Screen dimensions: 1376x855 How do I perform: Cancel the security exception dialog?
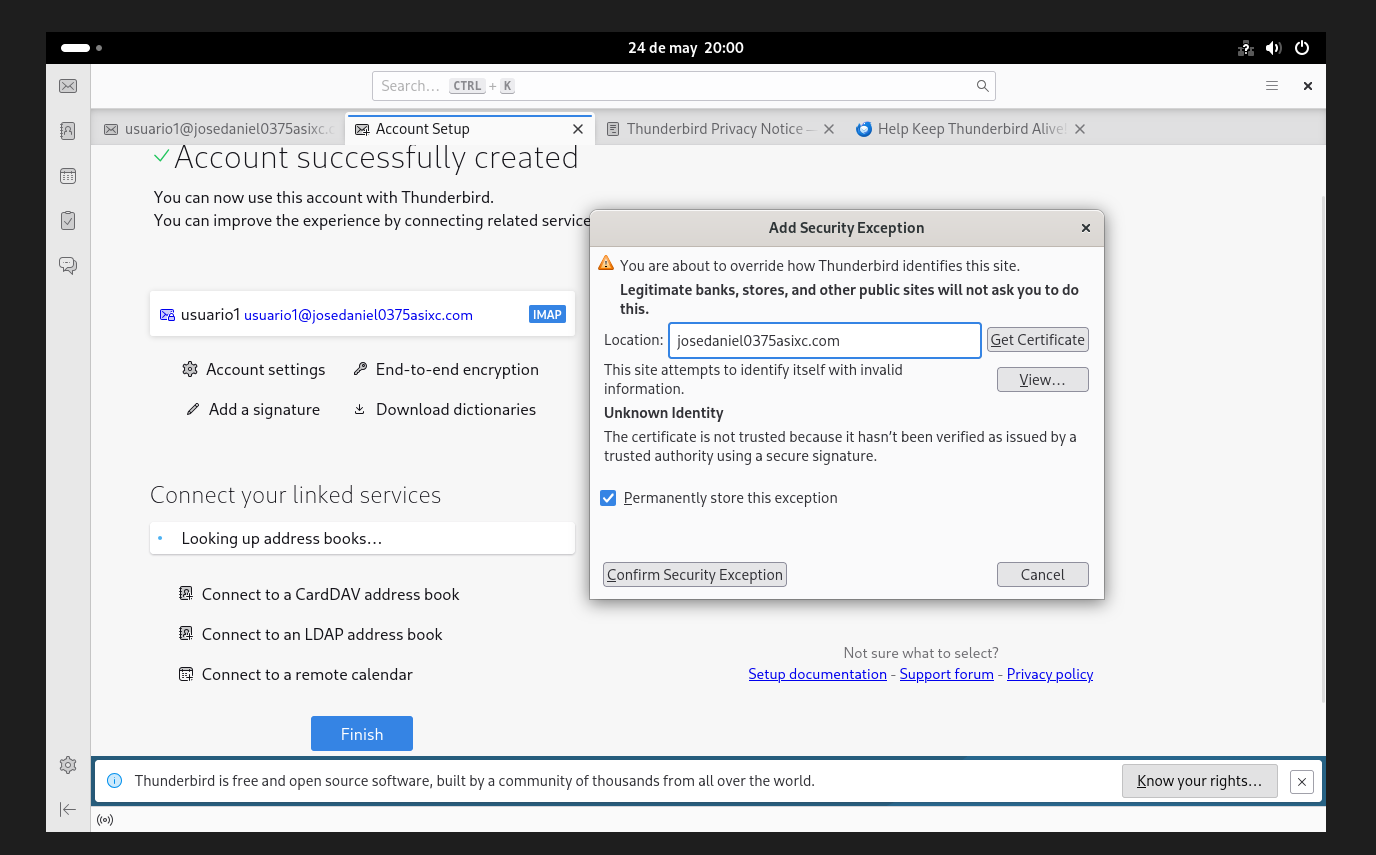click(1042, 575)
